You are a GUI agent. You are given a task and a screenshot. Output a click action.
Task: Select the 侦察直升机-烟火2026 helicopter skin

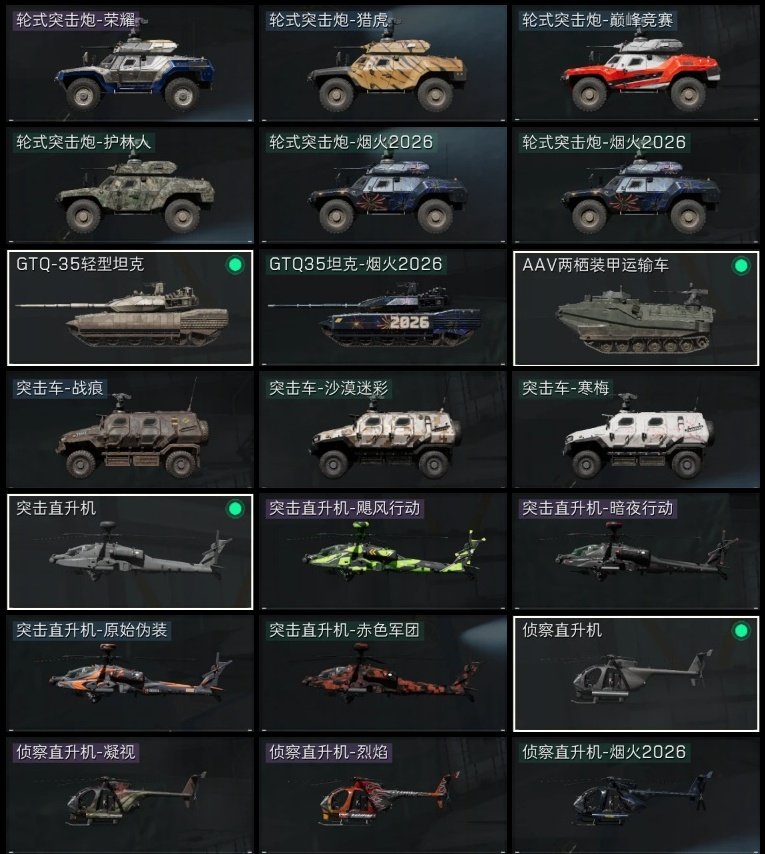(636, 795)
